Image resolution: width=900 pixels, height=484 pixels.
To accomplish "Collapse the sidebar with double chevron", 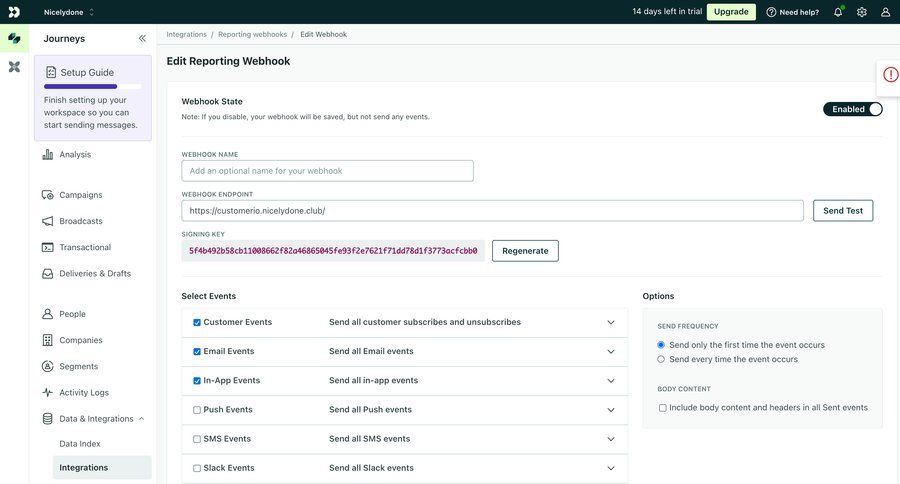I will [x=142, y=38].
